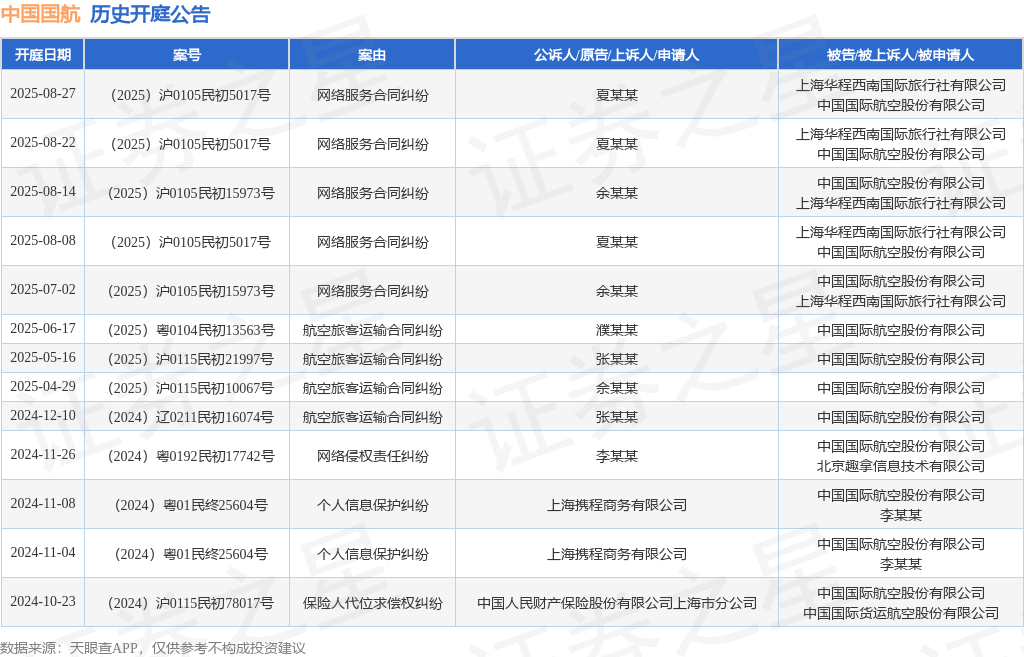Select case number in the 2024-11-08 row
The width and height of the screenshot is (1024, 657).
tap(191, 505)
